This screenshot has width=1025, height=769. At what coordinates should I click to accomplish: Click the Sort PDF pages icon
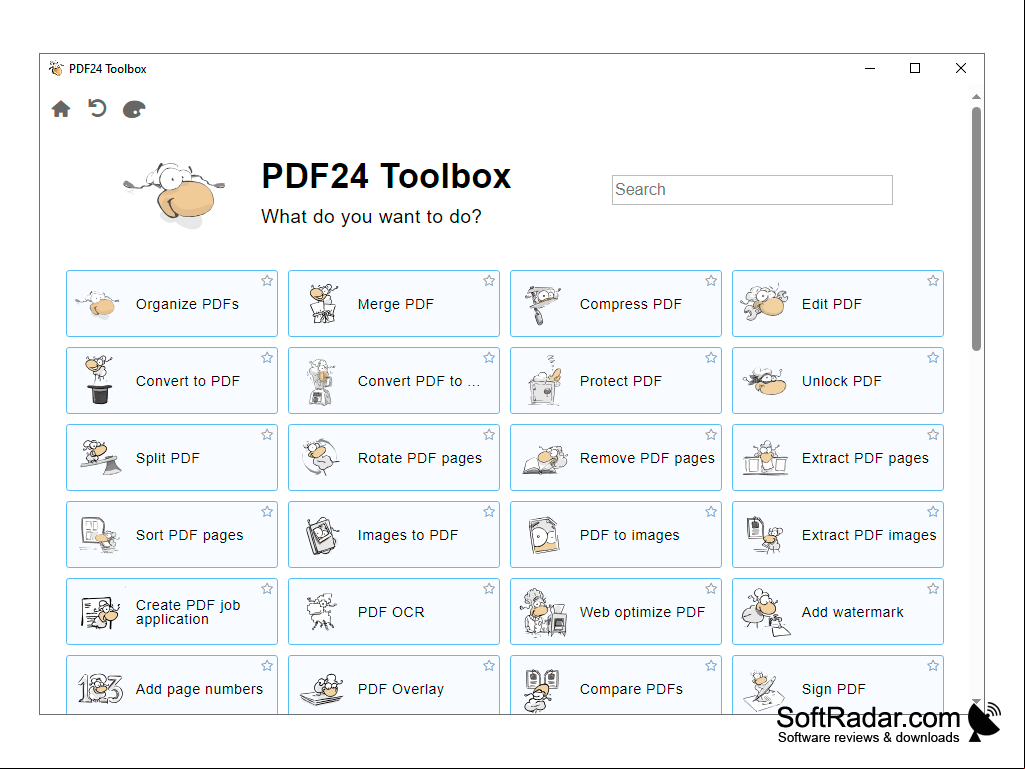pos(99,534)
